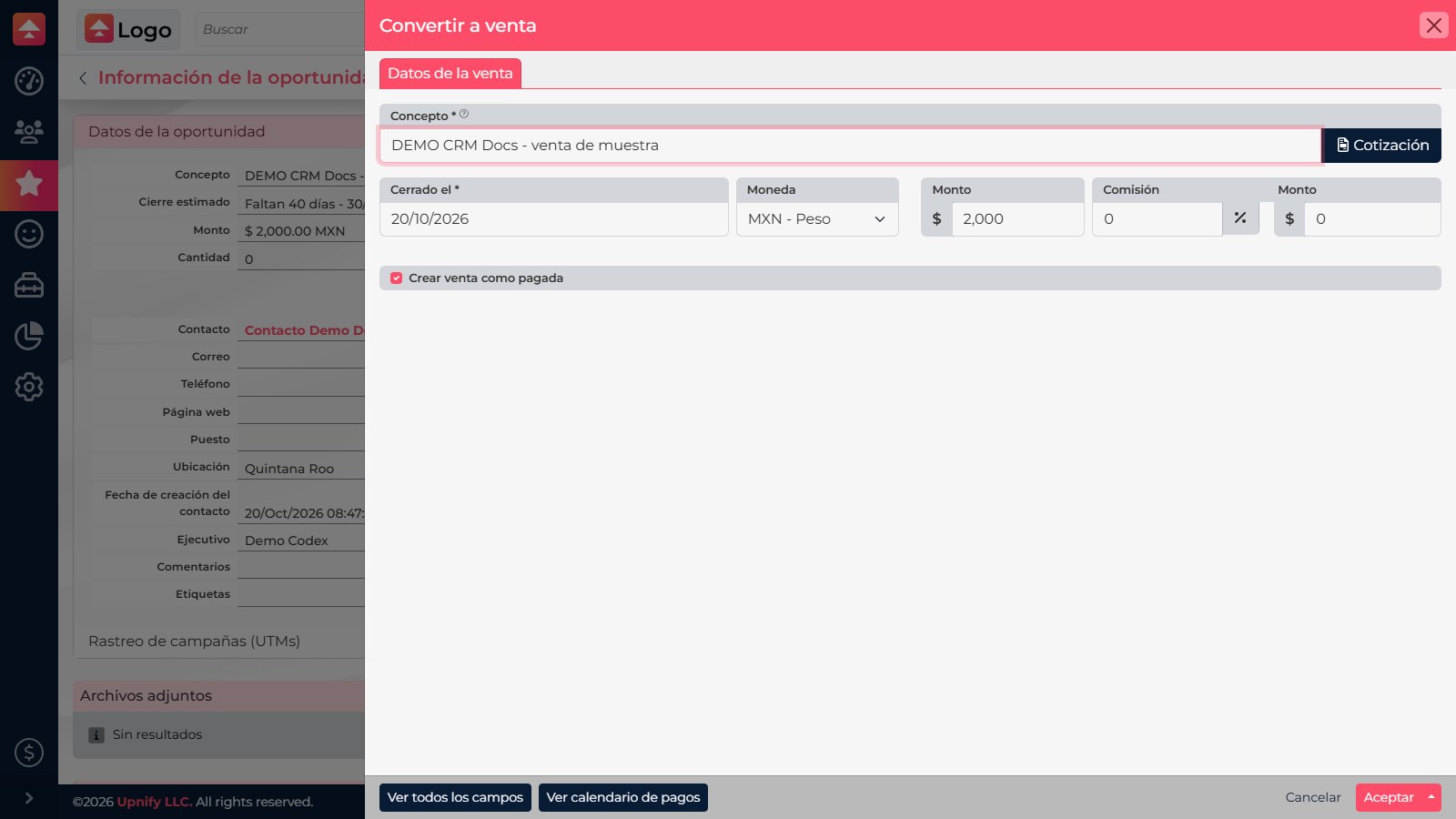Open the Aceptar button dropdown arrow
Image resolution: width=1456 pixels, height=819 pixels.
tap(1431, 797)
